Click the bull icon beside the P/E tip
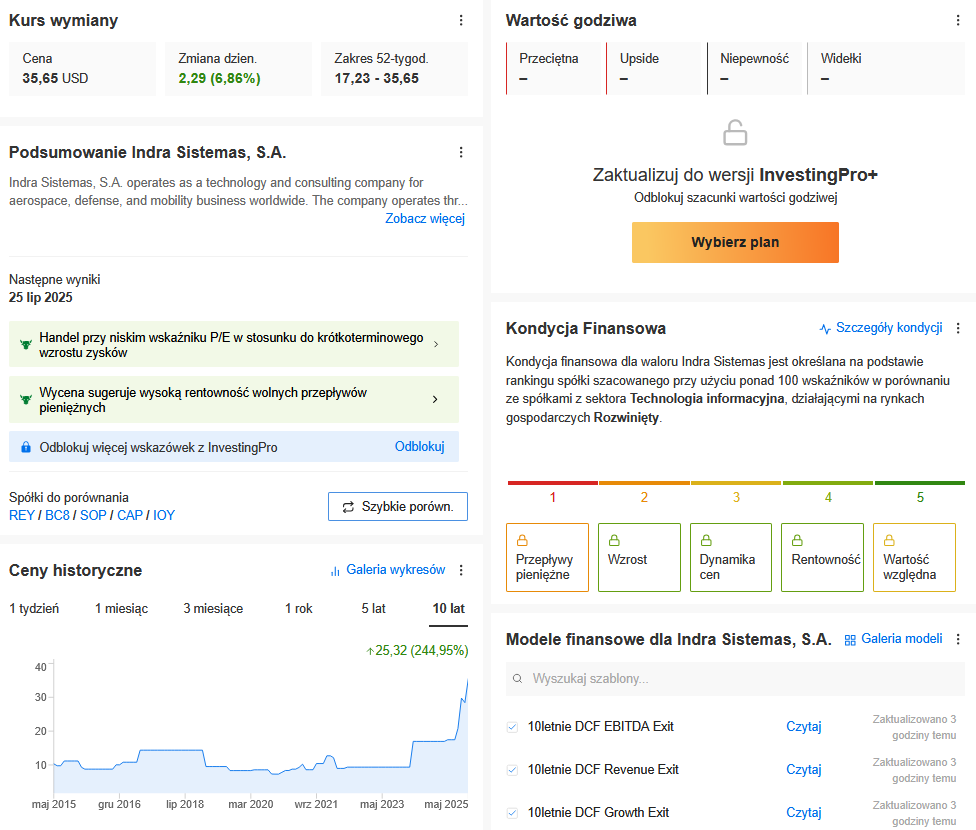 tap(26, 344)
